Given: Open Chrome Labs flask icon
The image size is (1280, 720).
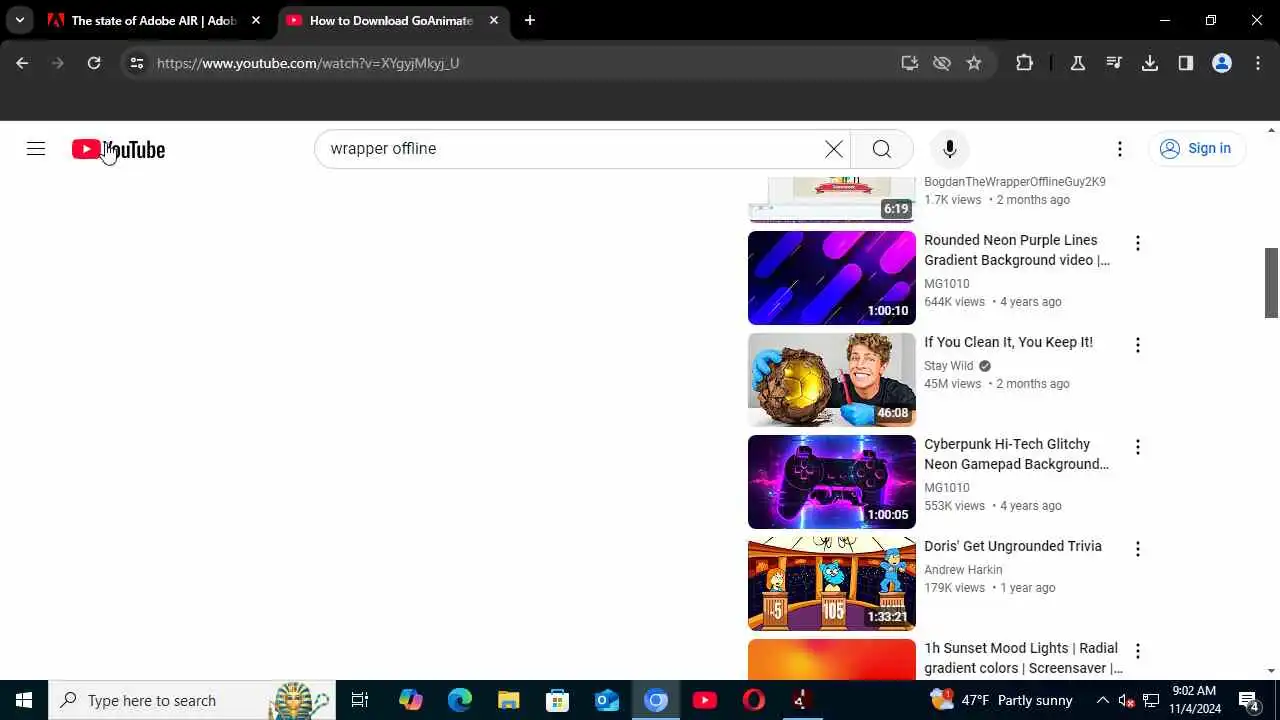Looking at the screenshot, I should 1078,63.
